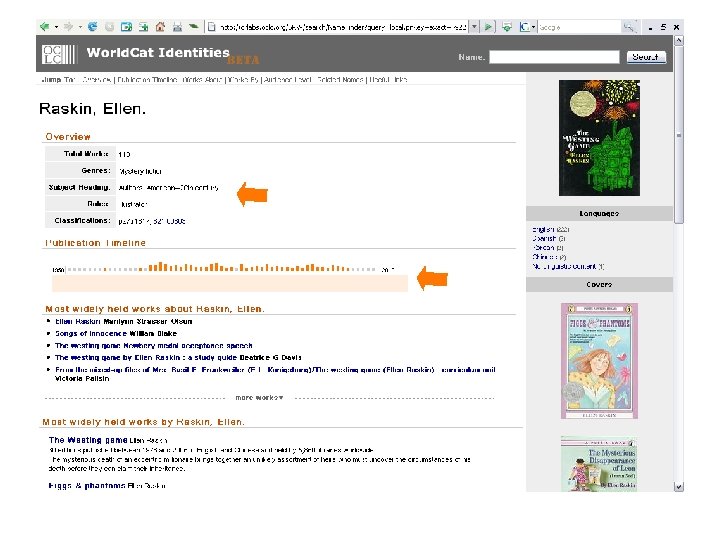Open 'Figgs & phantoms' work link
The width and height of the screenshot is (720, 540).
[86, 485]
